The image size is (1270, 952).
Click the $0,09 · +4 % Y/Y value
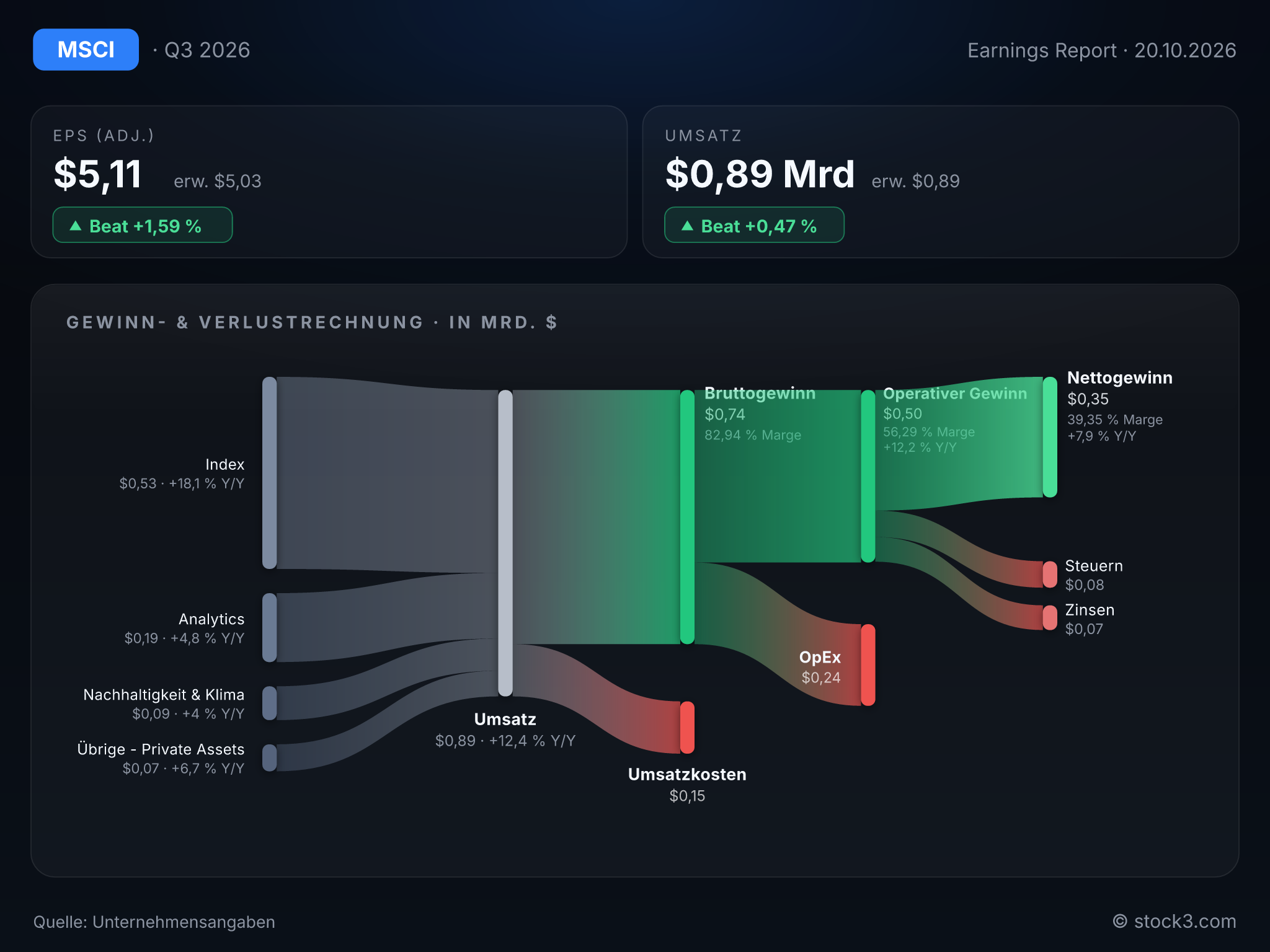coord(189,714)
